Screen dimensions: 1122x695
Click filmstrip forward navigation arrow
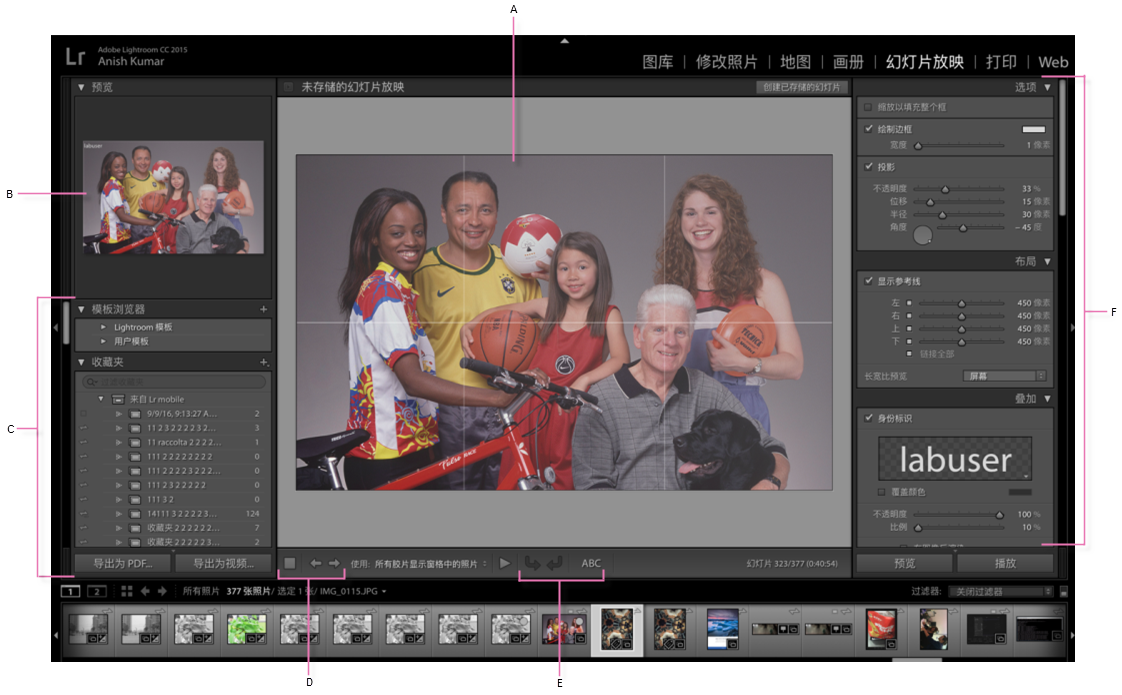point(162,591)
